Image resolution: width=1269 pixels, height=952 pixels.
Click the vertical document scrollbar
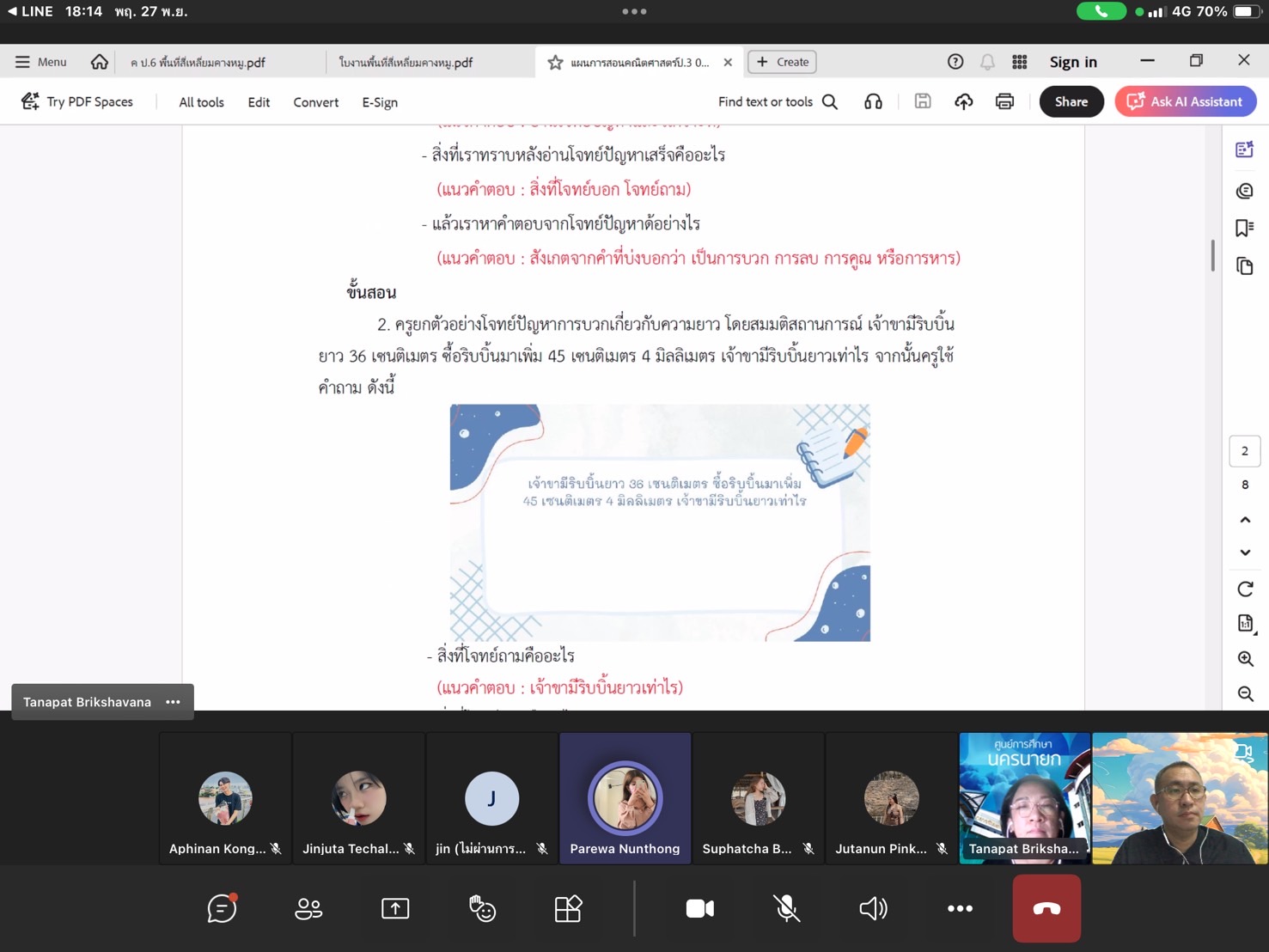(x=1212, y=255)
